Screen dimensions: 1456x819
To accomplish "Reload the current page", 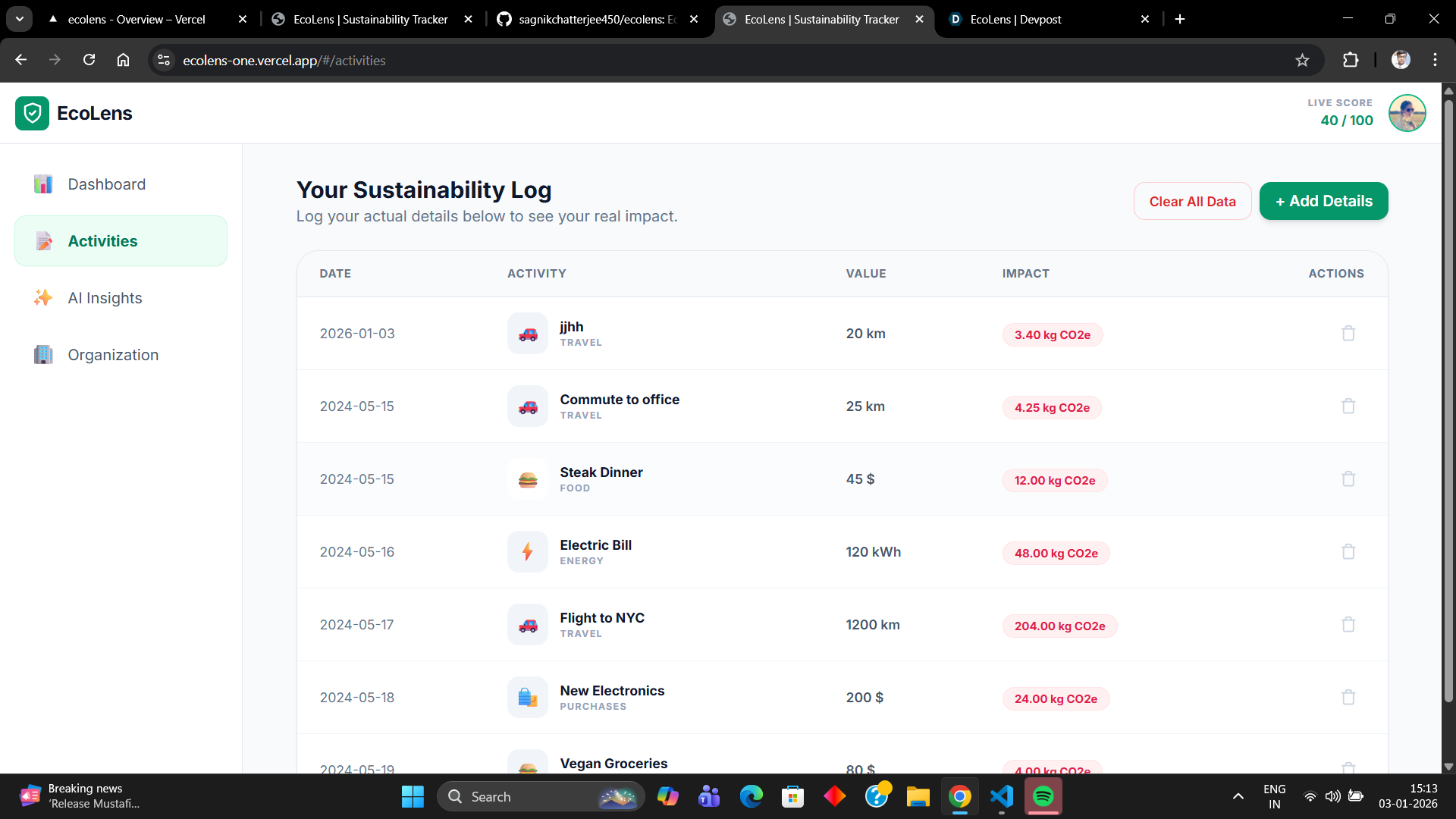I will (x=89, y=61).
